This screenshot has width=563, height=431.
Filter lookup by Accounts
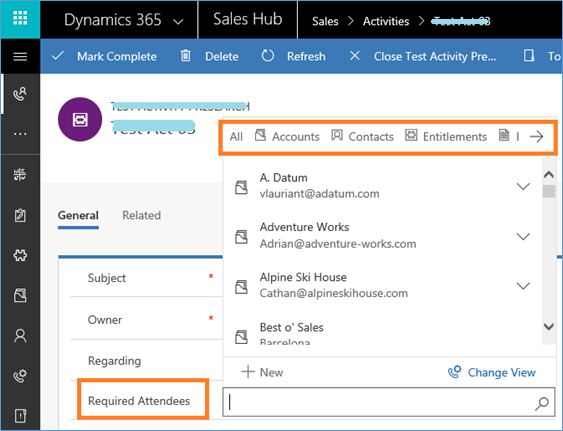pyautogui.click(x=287, y=136)
